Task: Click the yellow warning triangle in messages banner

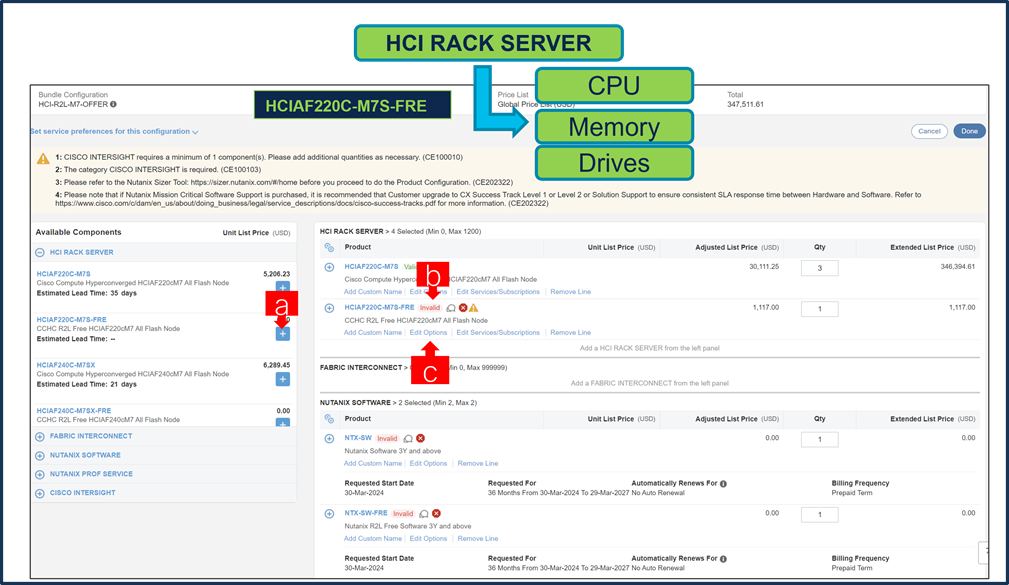Action: 43,158
